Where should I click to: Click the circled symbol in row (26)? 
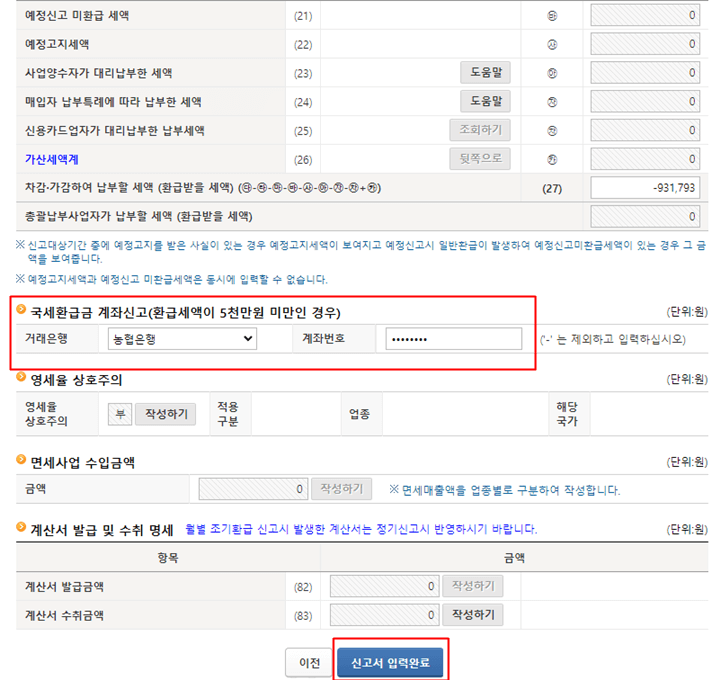552,159
